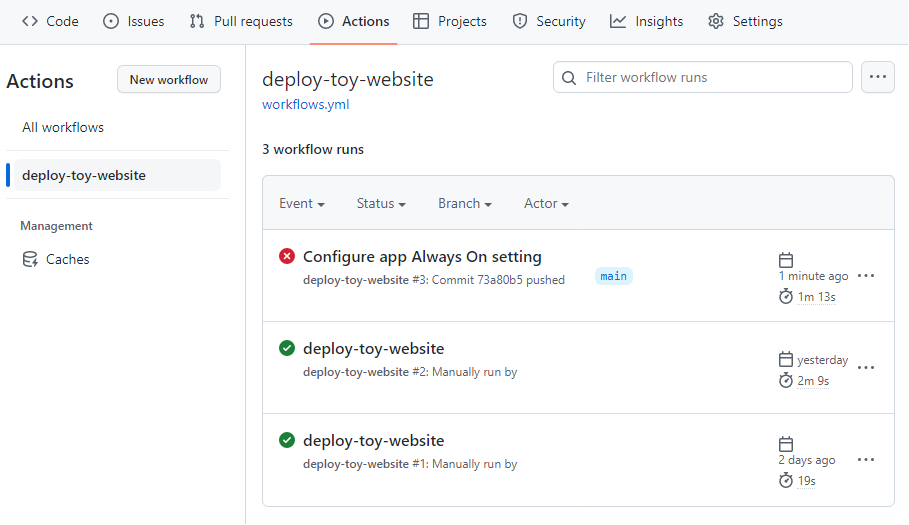Screen dimensions: 909x525
Task: Click the deploy-toy-website page title
Action: pos(348,79)
